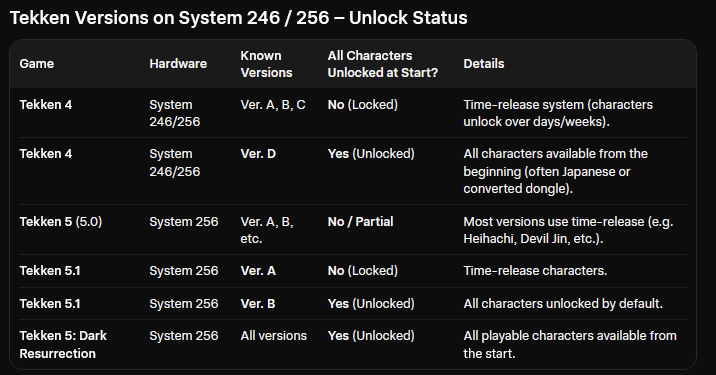Screen dimensions: 716x375
Task: Click the Known Versions column header
Action: coord(266,64)
